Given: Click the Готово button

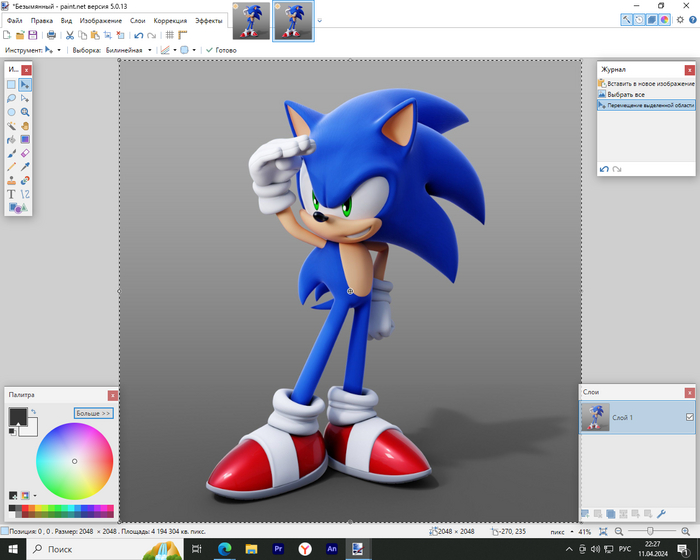Looking at the screenshot, I should pos(221,50).
